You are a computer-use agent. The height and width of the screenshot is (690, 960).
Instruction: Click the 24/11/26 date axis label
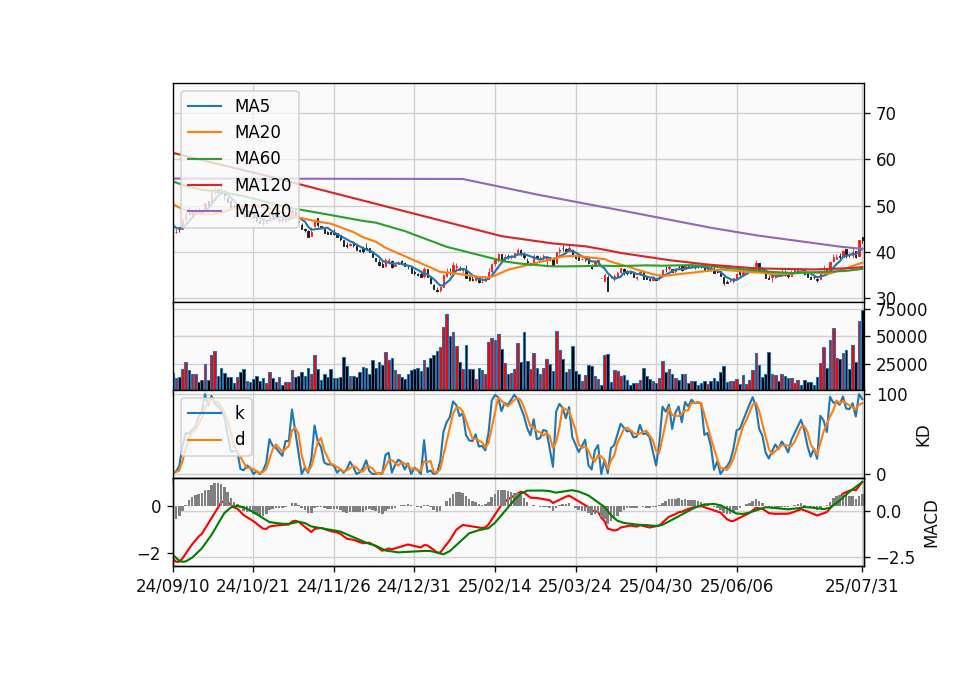[334, 586]
